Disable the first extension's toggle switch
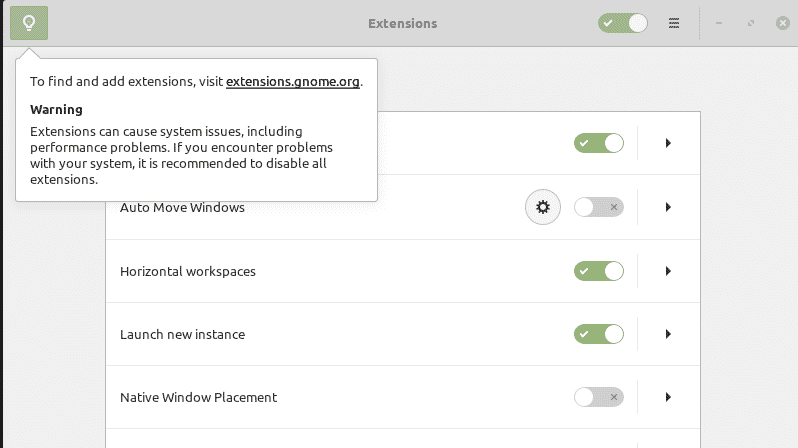Viewport: 798px width, 448px height. (x=599, y=143)
